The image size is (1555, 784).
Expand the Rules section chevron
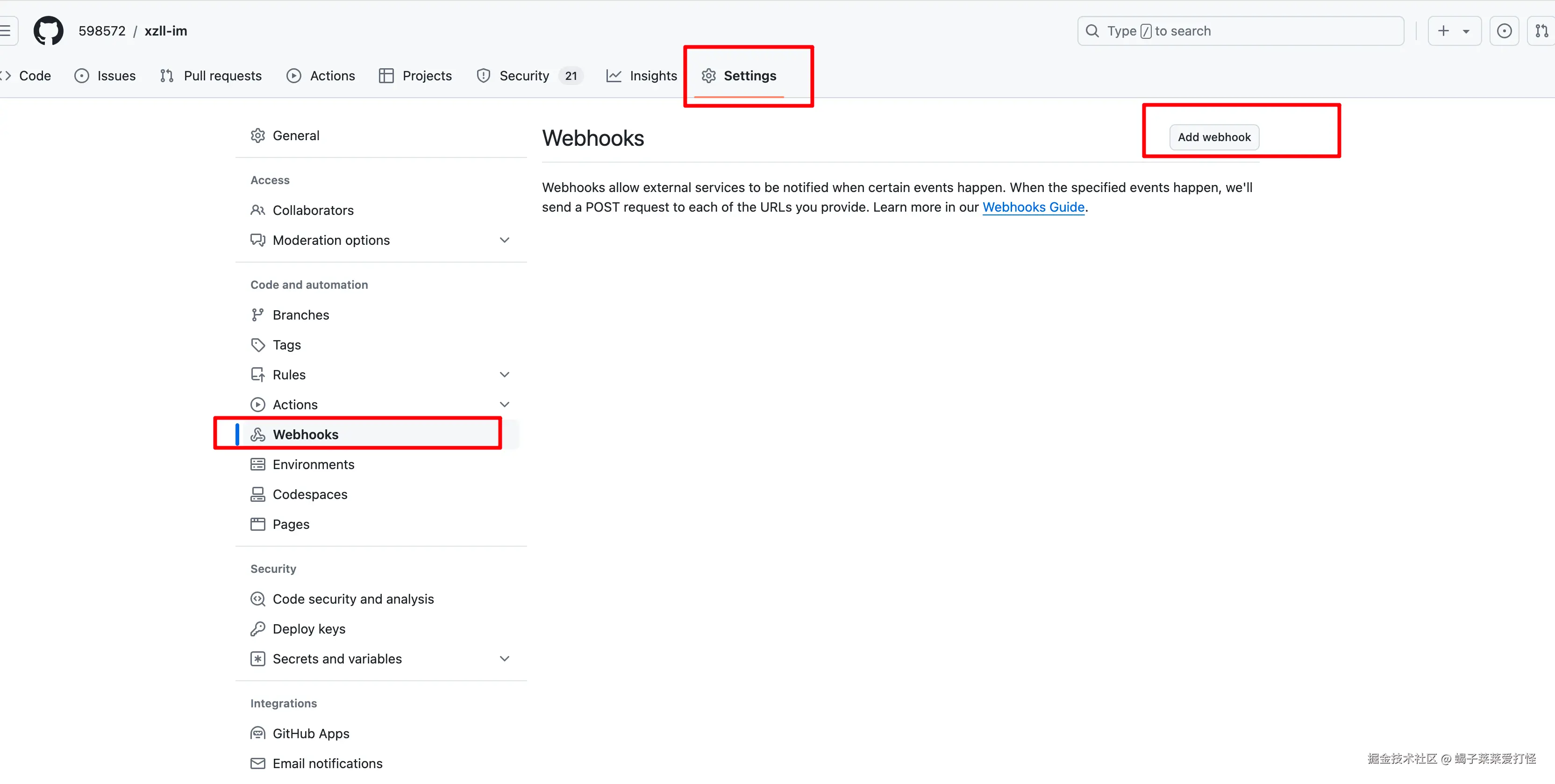(505, 375)
